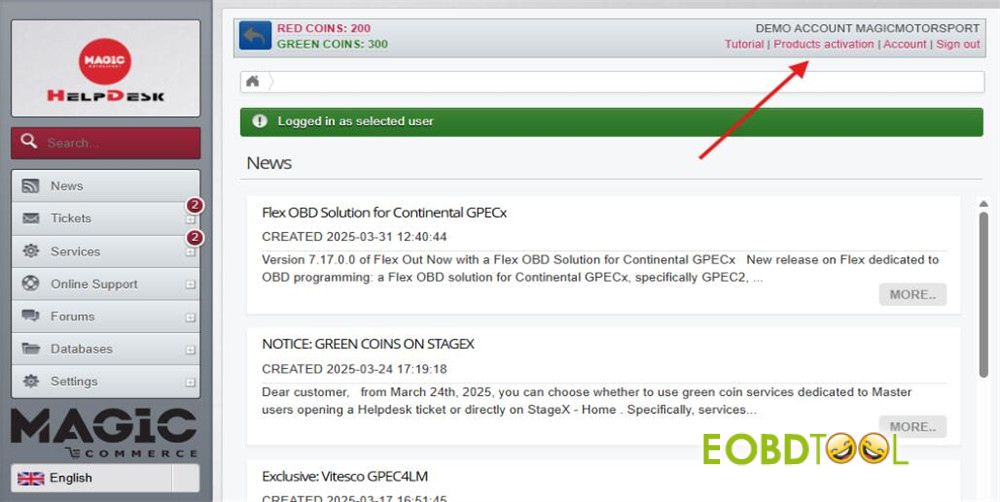Open the Magic Commerce logo link
The width and height of the screenshot is (1000, 502).
coord(105,434)
